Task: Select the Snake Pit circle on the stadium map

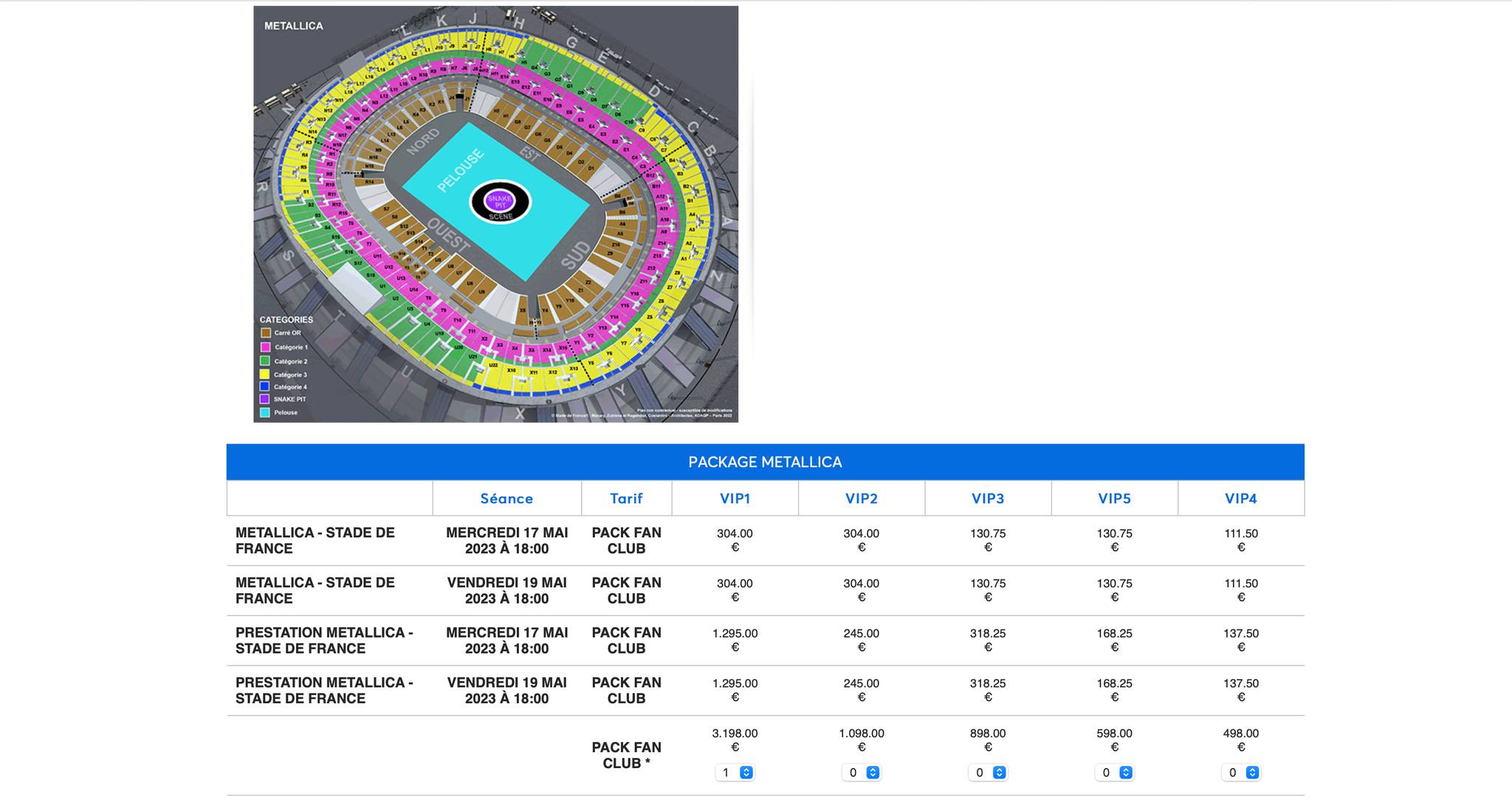Action: [500, 199]
